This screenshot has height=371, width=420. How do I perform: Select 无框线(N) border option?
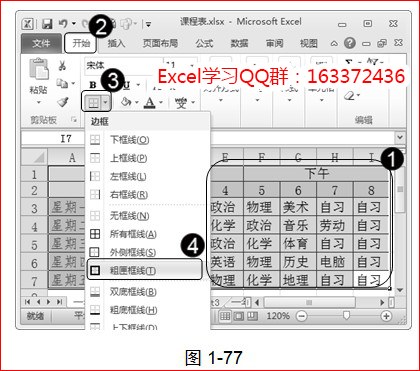click(148, 216)
